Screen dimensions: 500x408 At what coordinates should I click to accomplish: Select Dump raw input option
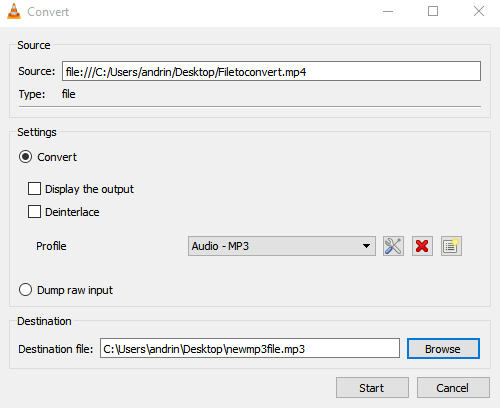coord(26,290)
